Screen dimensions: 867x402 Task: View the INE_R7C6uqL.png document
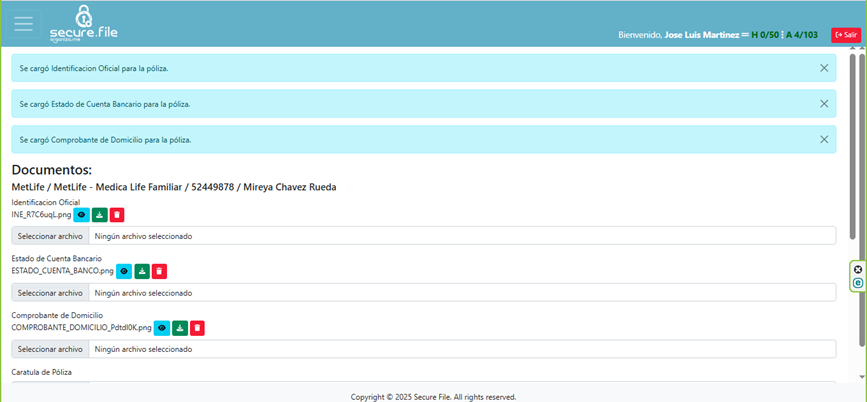click(82, 214)
